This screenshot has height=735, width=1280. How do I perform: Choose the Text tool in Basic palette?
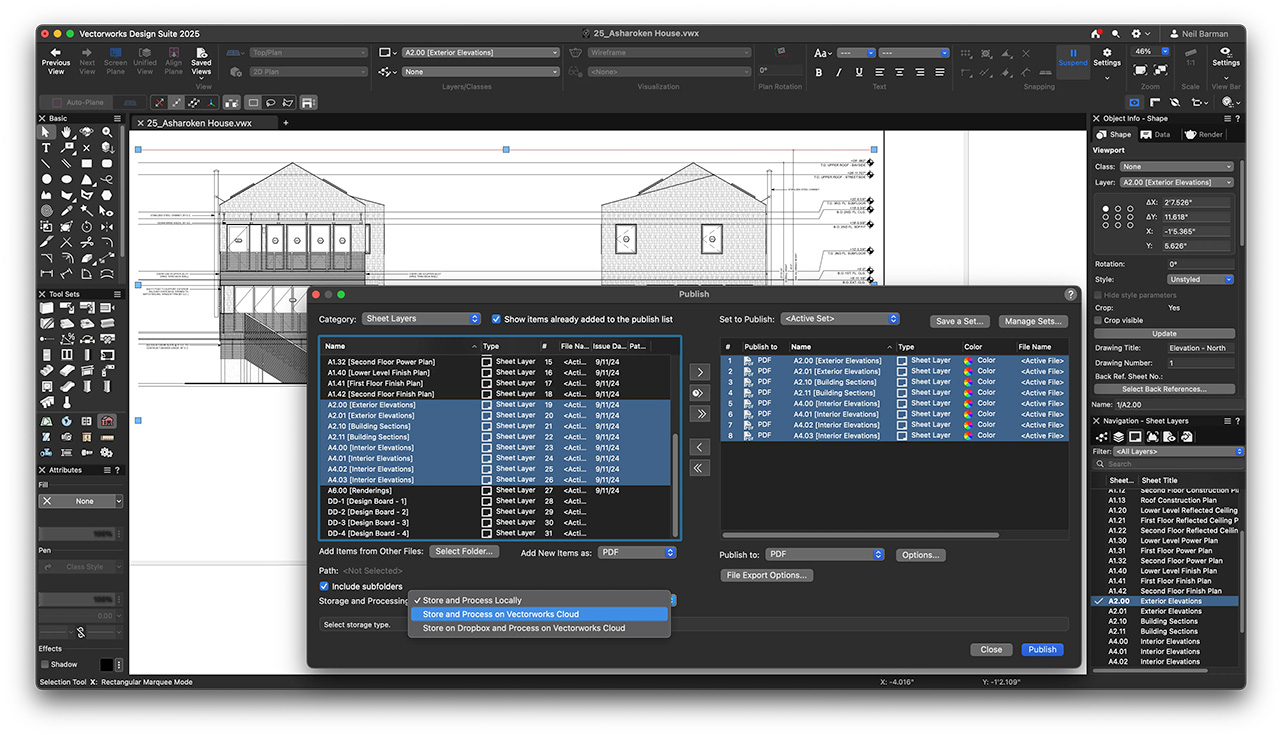(46, 148)
